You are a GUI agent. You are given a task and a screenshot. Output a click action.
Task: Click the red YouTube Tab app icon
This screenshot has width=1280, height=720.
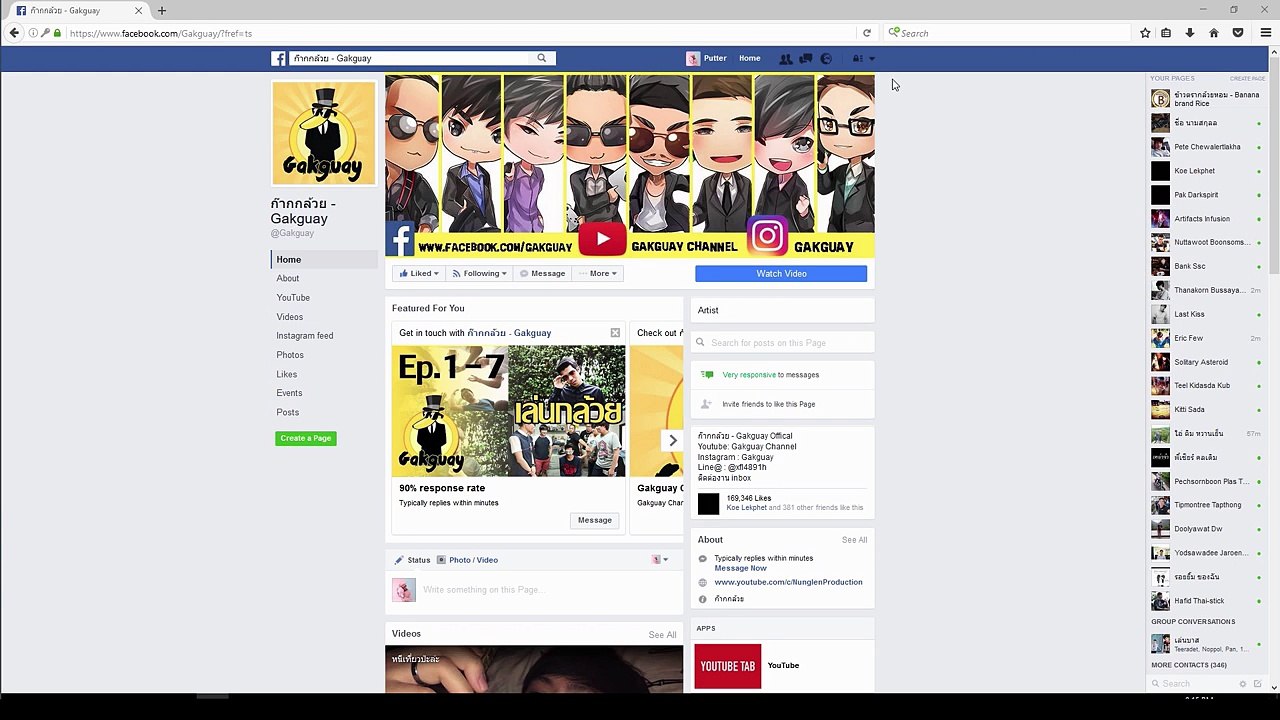pos(728,666)
